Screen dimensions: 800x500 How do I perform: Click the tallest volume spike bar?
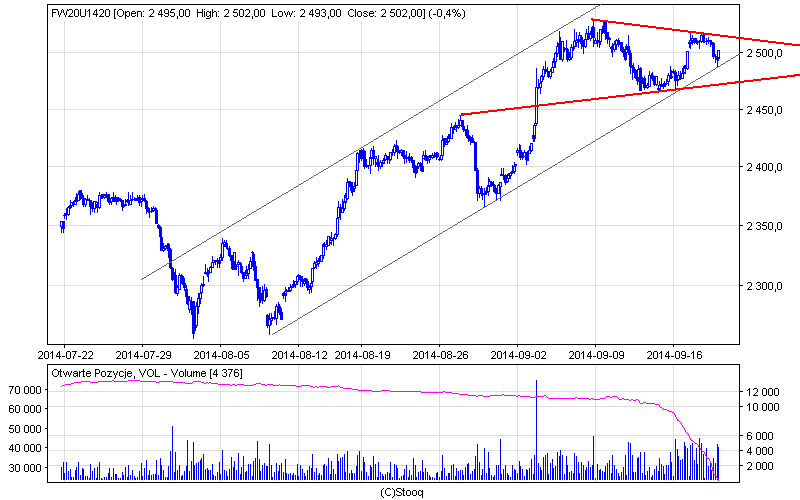[x=536, y=430]
